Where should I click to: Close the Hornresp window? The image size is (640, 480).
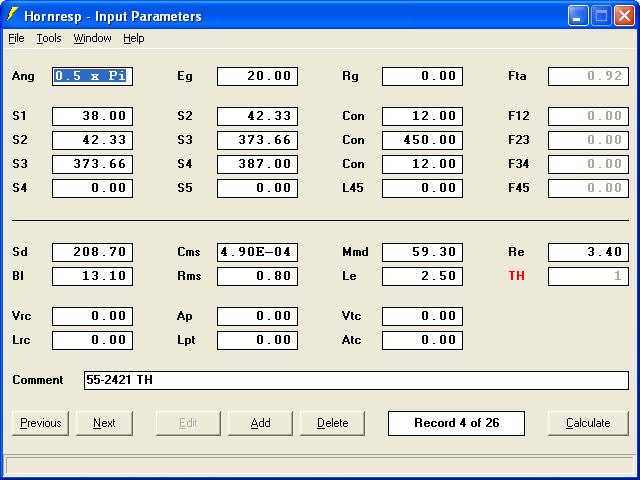pos(624,16)
